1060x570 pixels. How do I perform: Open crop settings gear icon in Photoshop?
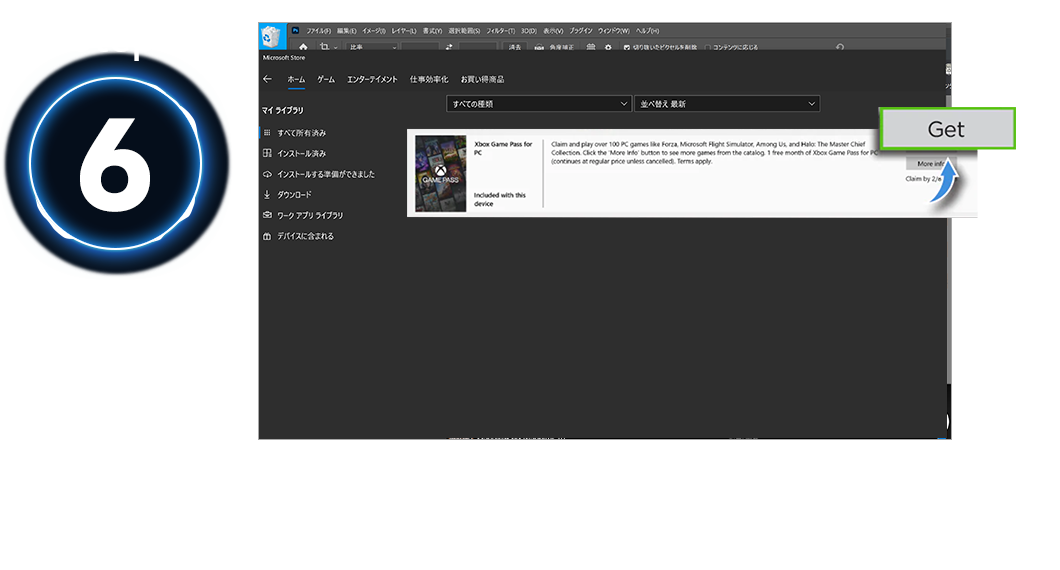[608, 47]
